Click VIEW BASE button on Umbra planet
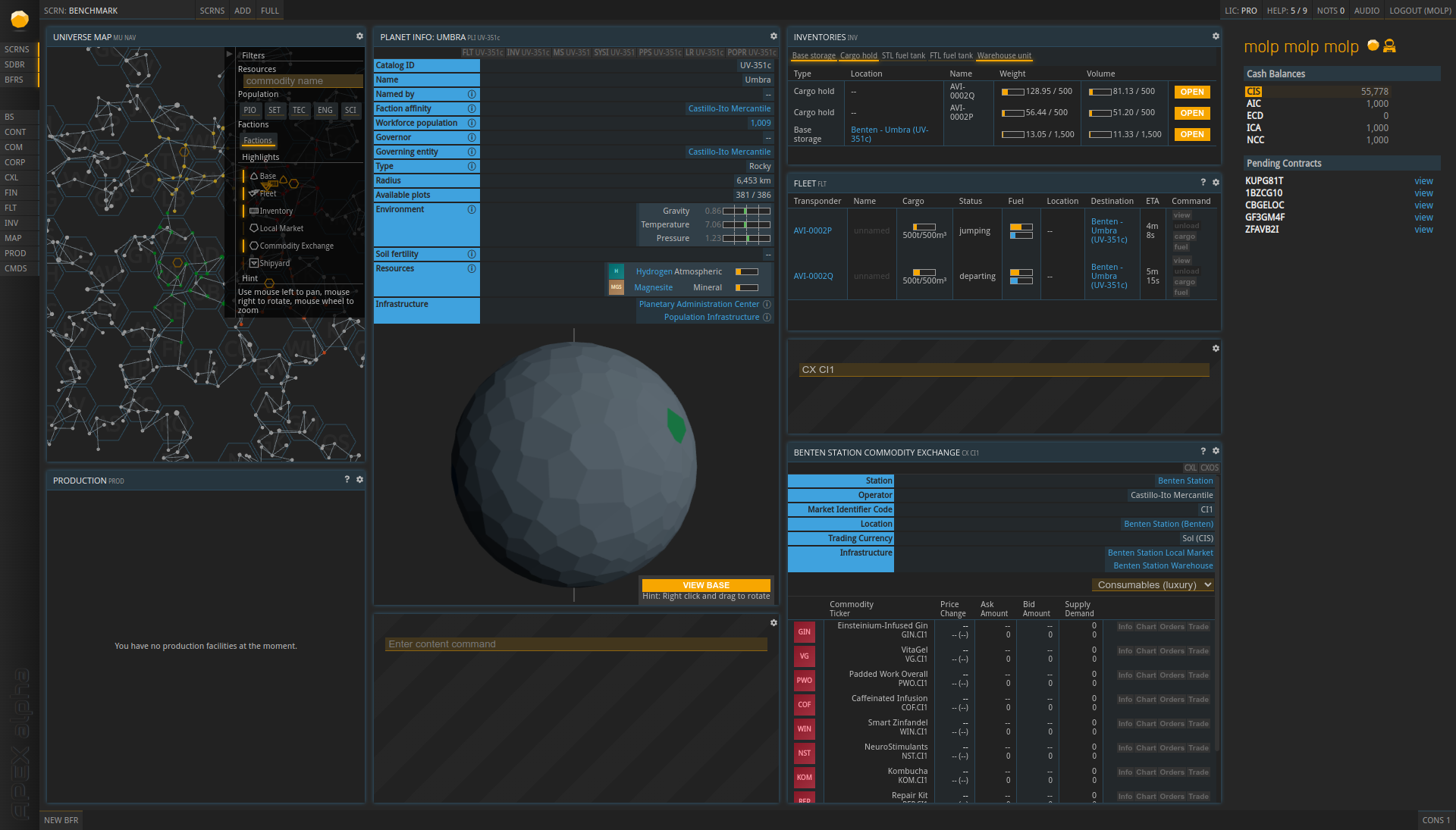Image resolution: width=1456 pixels, height=830 pixels. click(x=705, y=585)
